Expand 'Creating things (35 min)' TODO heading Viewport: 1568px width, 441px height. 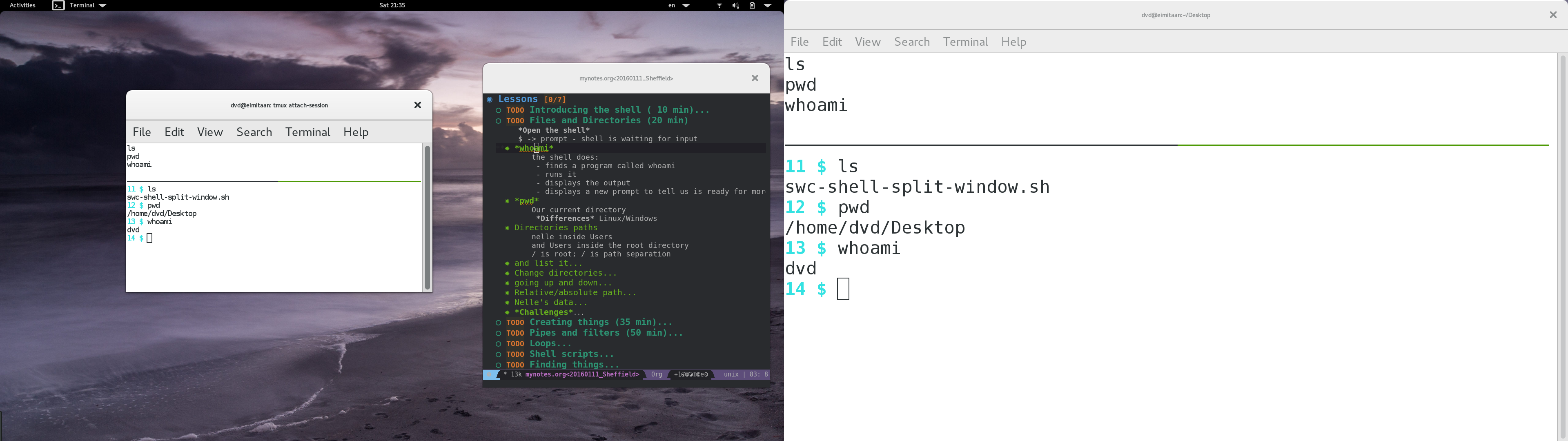[601, 322]
